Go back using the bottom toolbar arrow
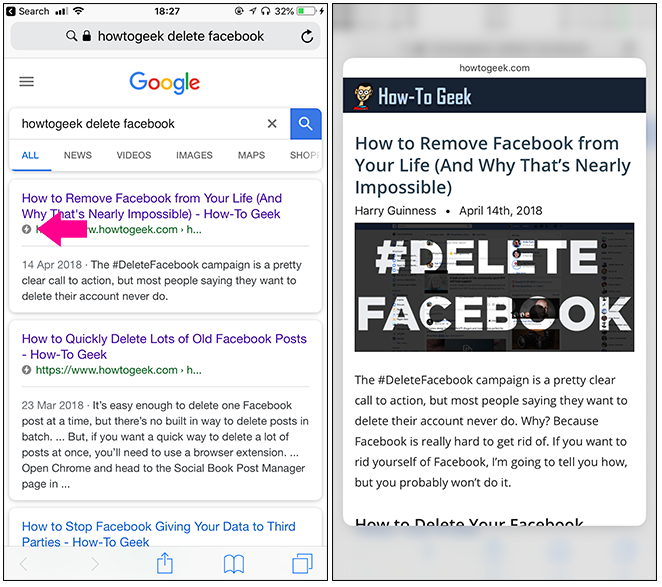 pyautogui.click(x=26, y=564)
